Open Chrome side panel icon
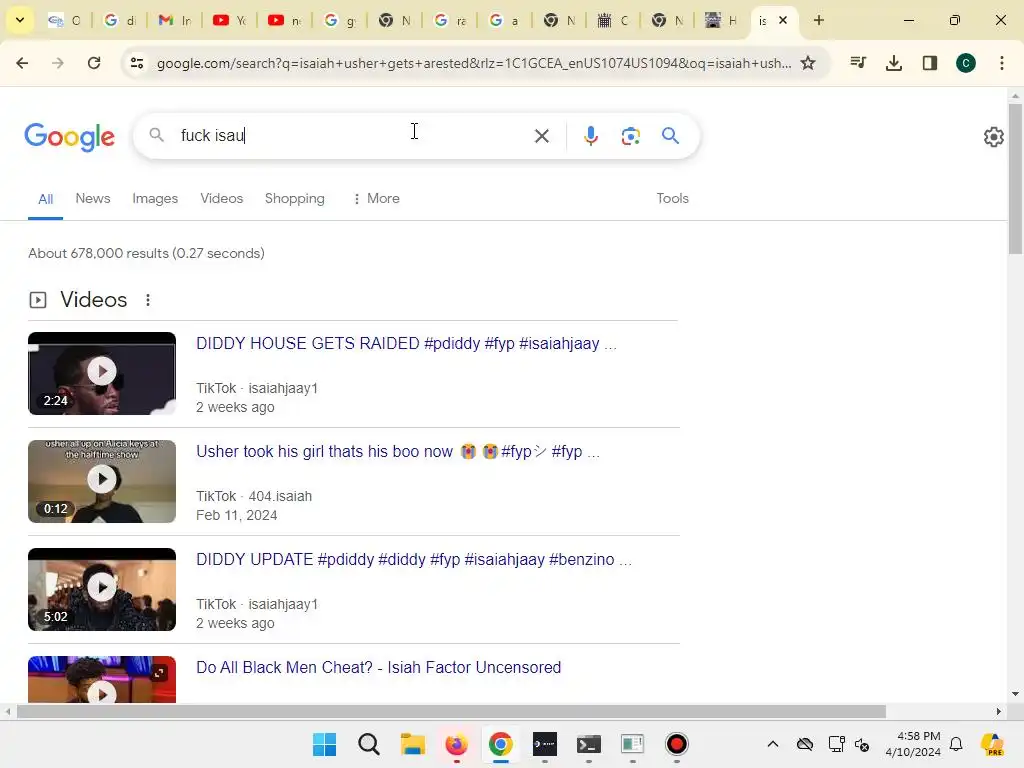Viewport: 1024px width, 768px height. coord(930,63)
